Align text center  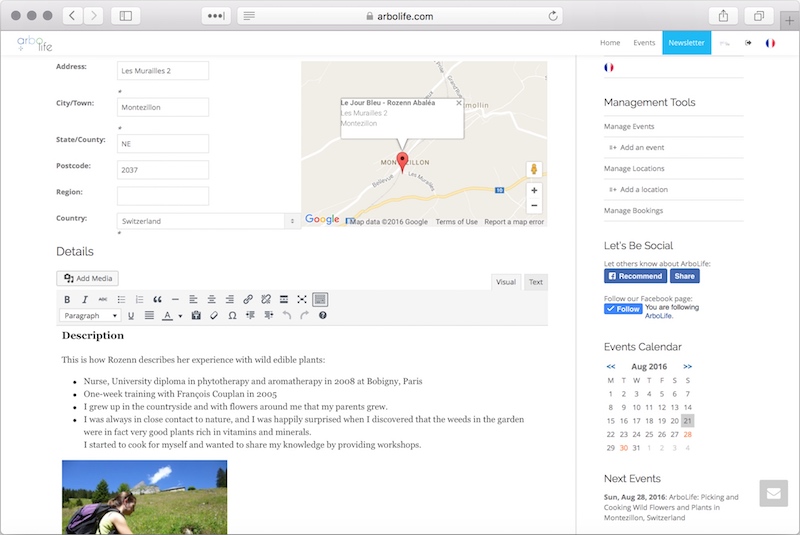click(211, 299)
